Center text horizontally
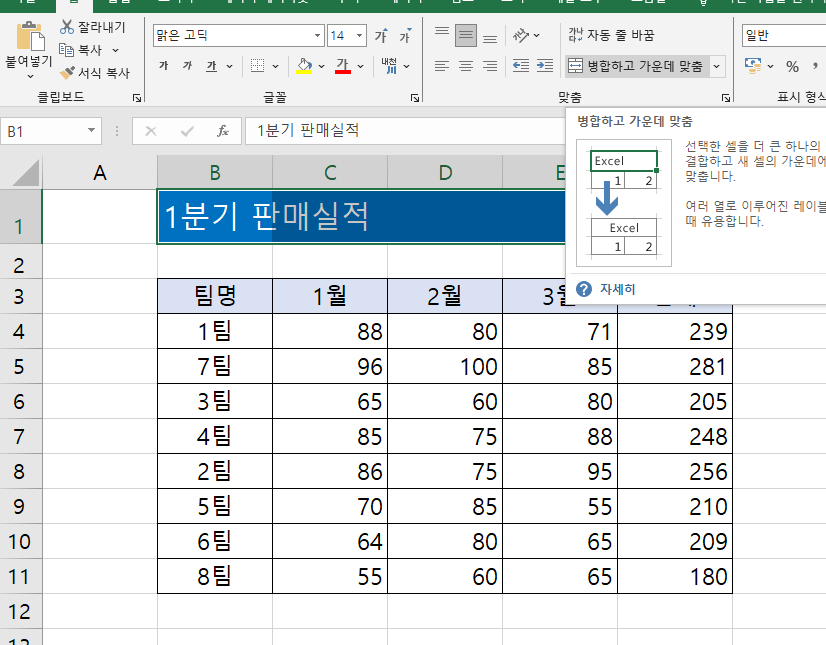Screen dimensions: 826x645 [466, 66]
